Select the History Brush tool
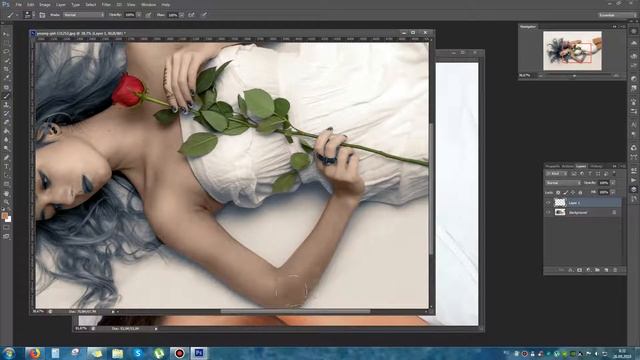The height and width of the screenshot is (360, 640). [x=6, y=114]
